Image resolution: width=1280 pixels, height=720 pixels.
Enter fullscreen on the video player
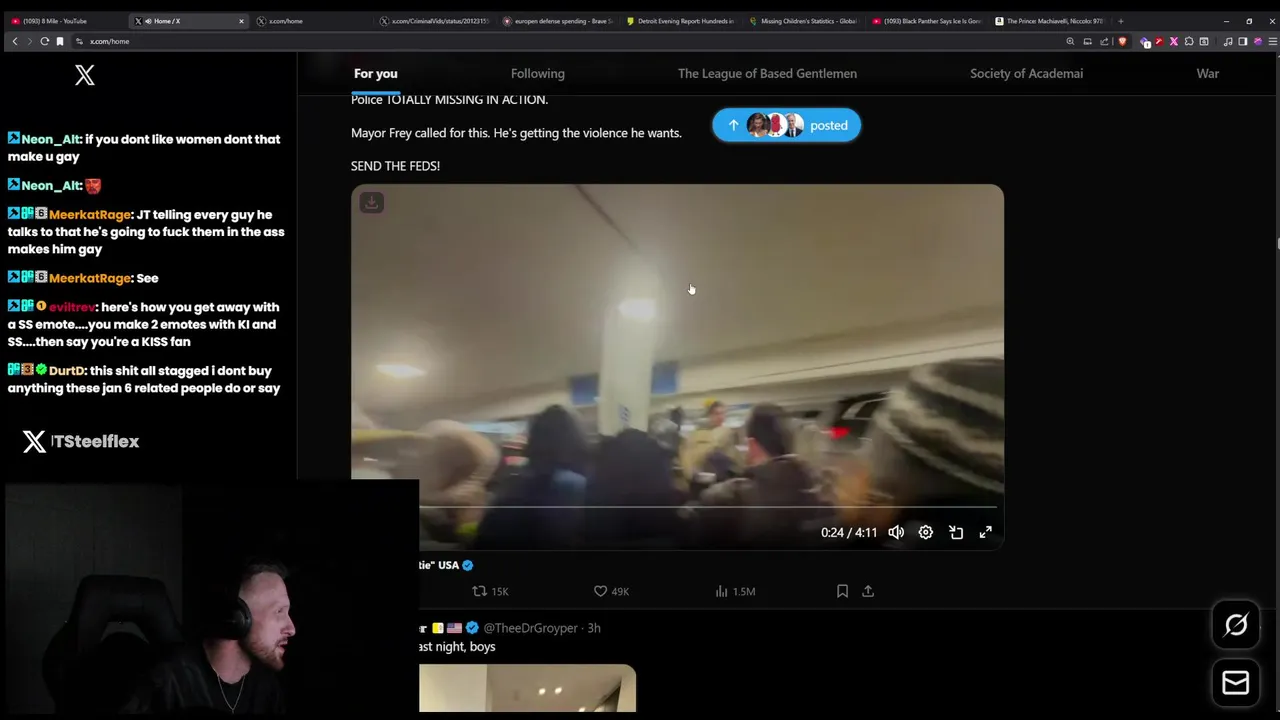pos(986,532)
